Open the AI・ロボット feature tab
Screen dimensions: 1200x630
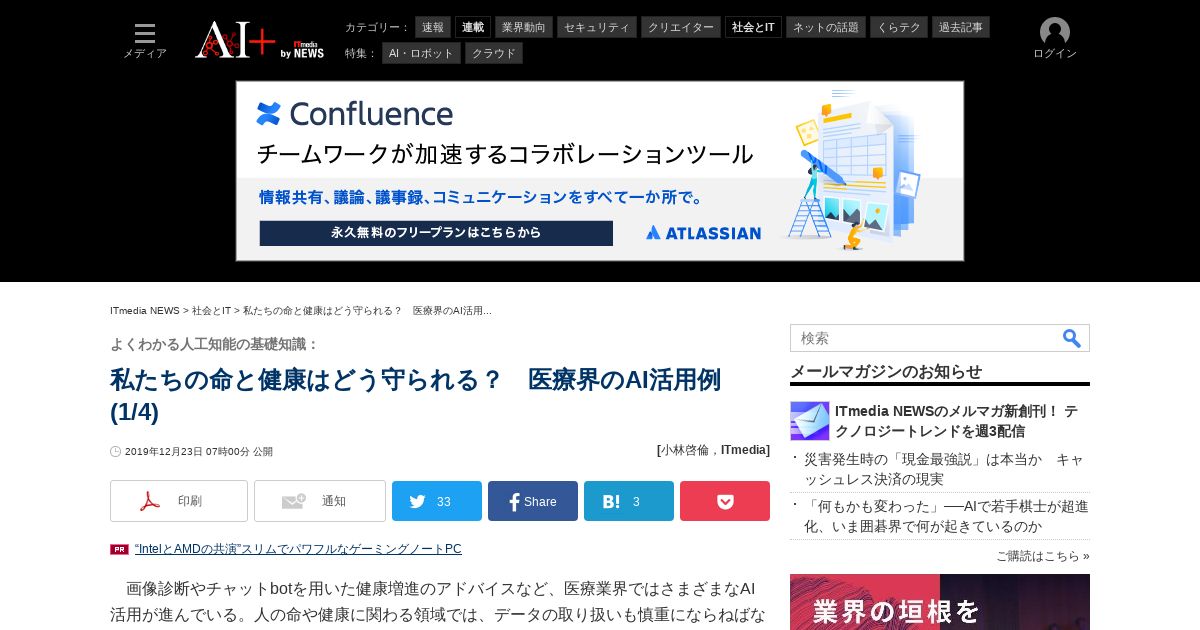[421, 53]
